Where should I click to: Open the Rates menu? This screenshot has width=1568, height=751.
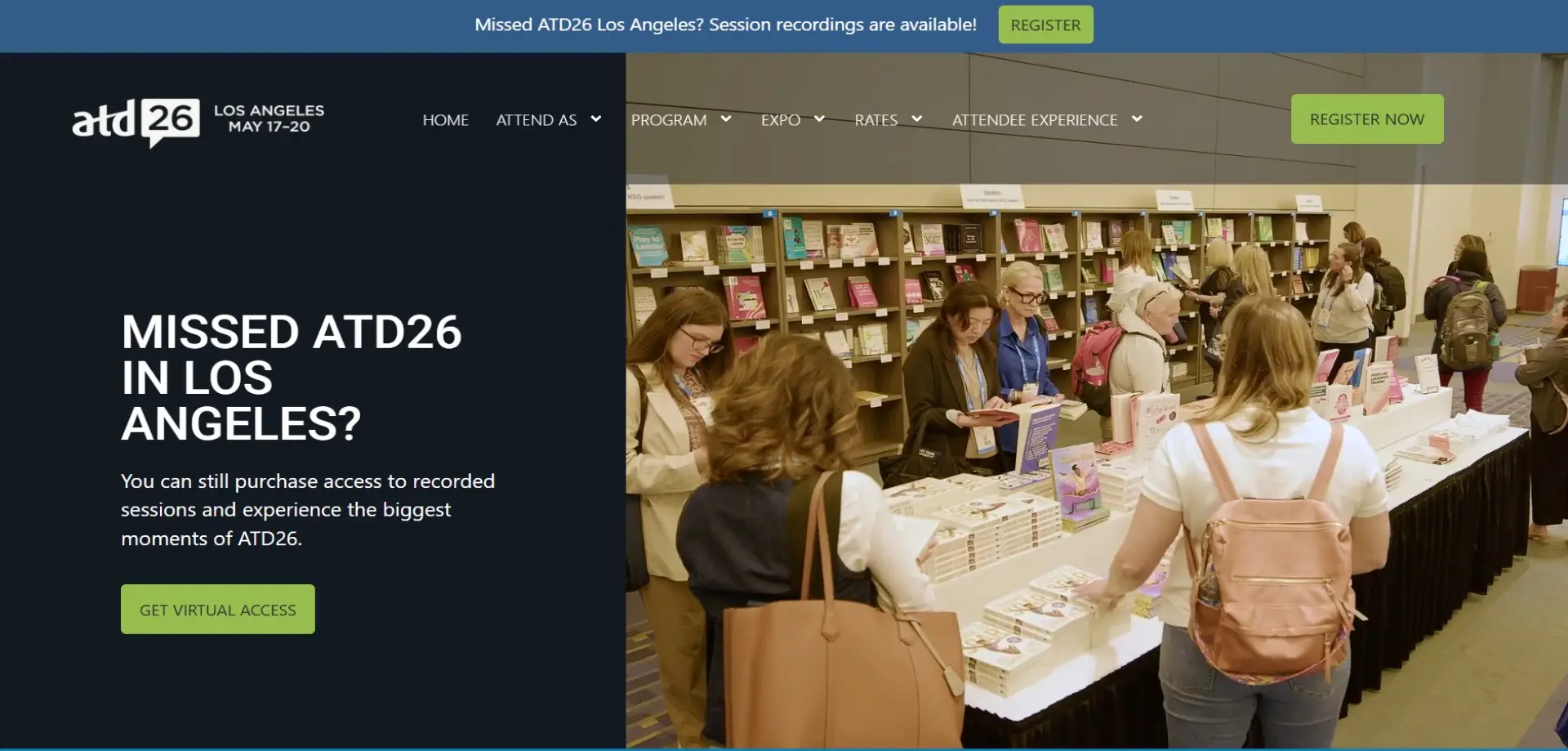[876, 120]
